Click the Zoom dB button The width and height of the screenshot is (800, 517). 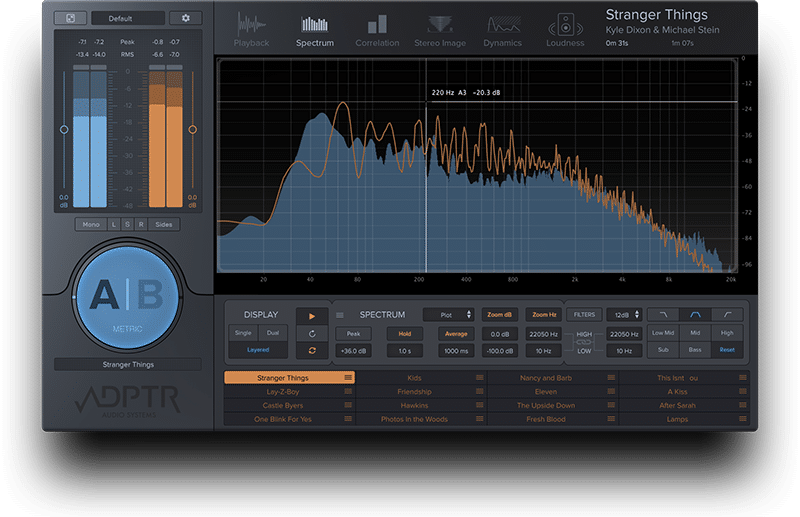point(499,315)
